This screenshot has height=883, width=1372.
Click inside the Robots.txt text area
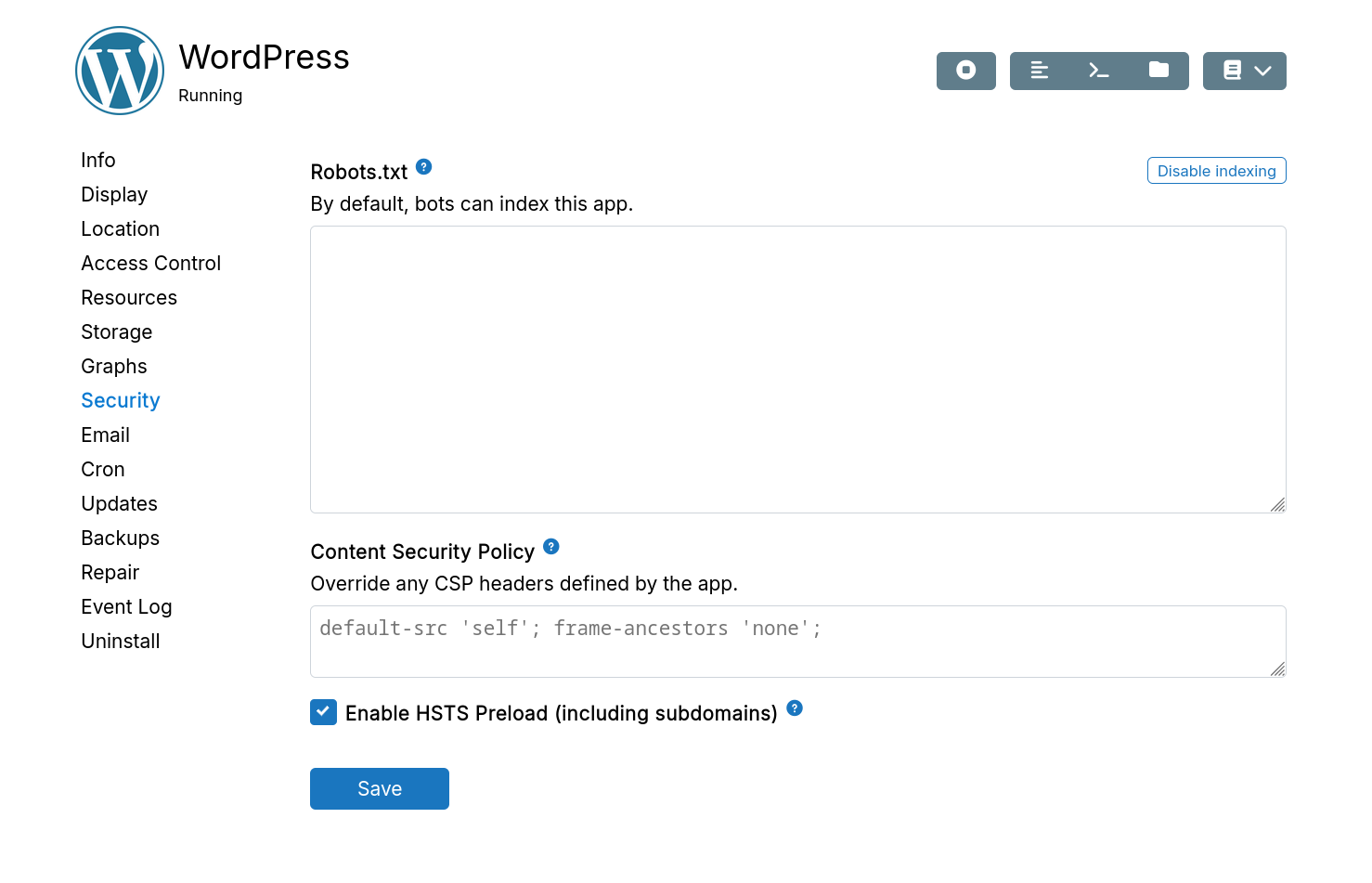point(797,369)
